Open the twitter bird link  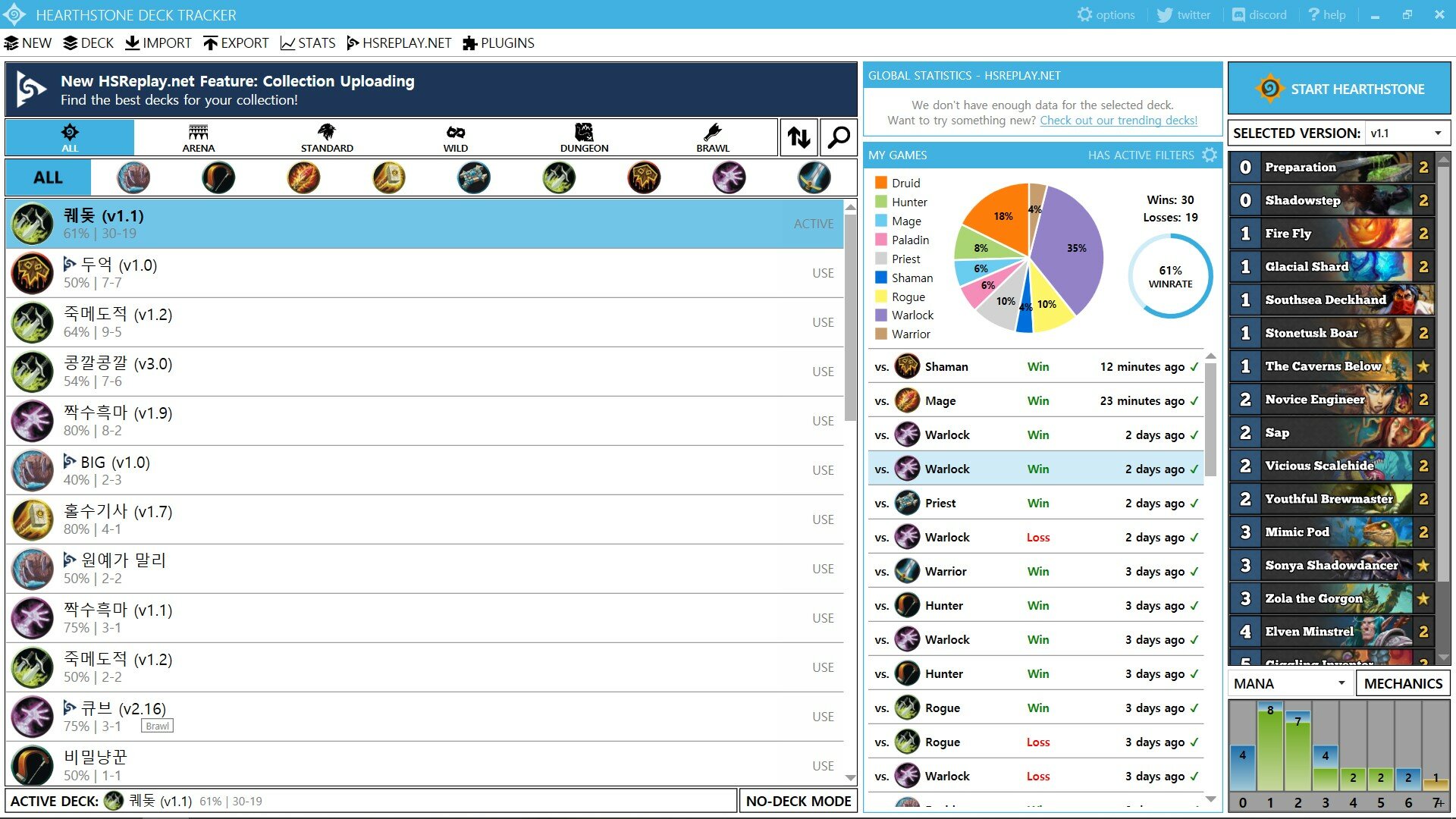point(1164,14)
